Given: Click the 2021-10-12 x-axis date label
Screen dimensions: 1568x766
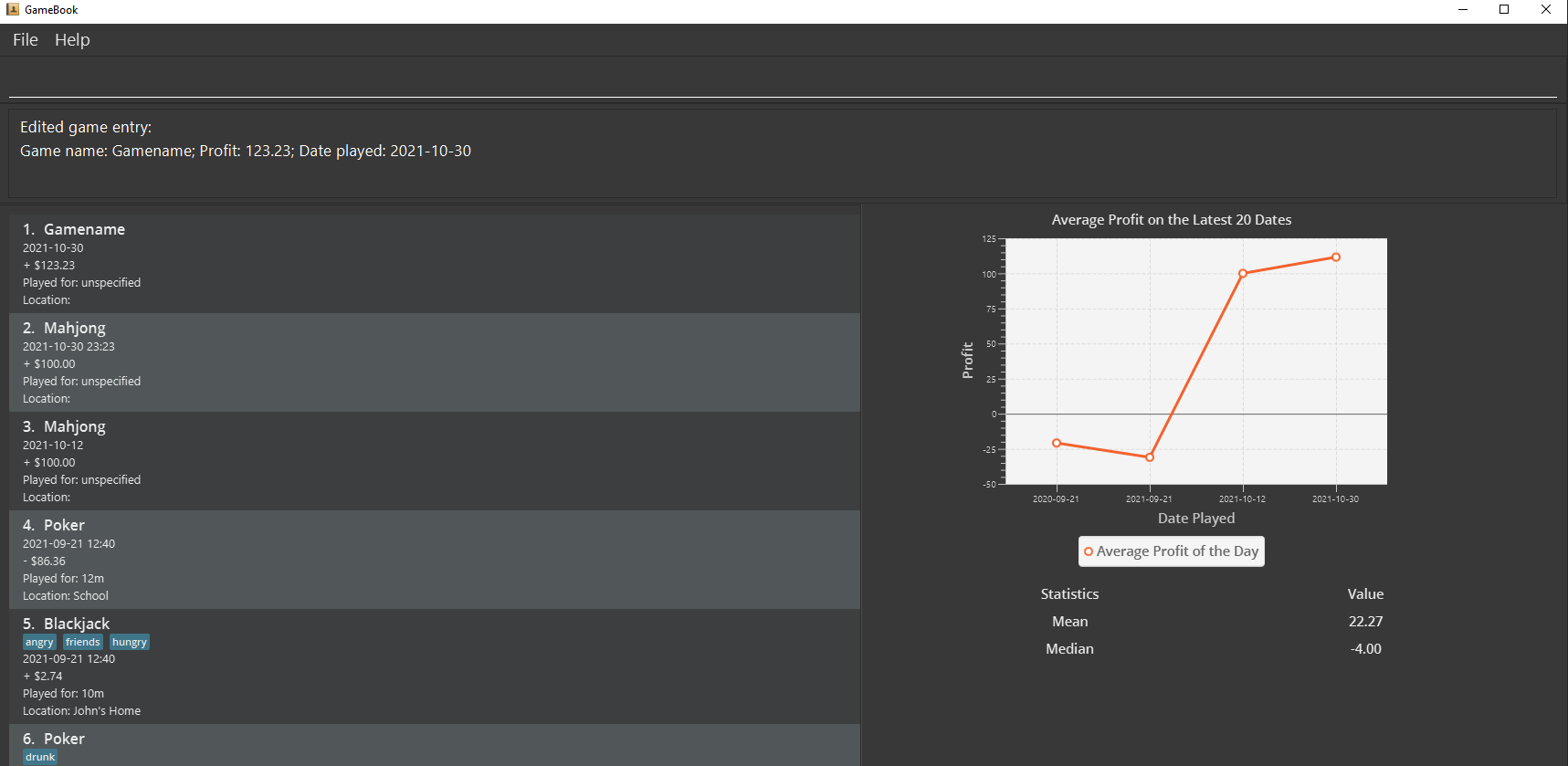Looking at the screenshot, I should click(1242, 499).
